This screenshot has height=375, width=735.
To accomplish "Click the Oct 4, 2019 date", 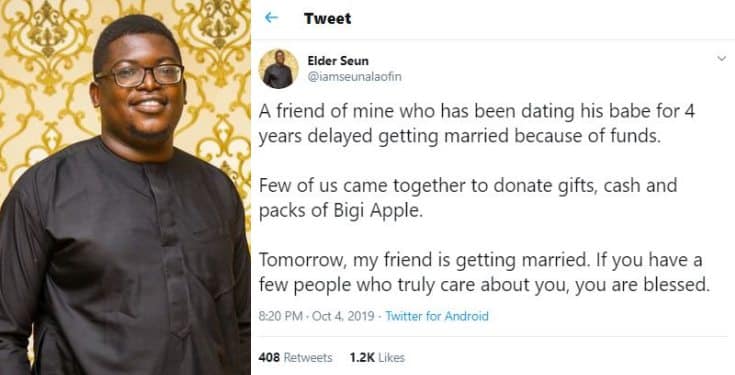I will tap(343, 316).
